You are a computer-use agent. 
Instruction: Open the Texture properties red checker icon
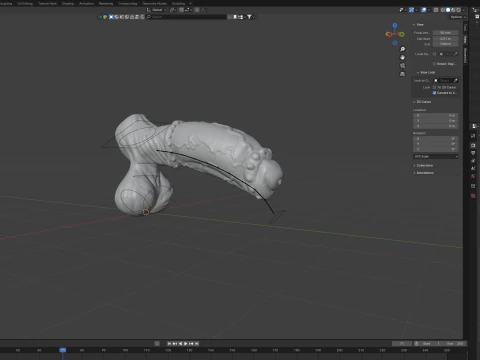pos(473,196)
